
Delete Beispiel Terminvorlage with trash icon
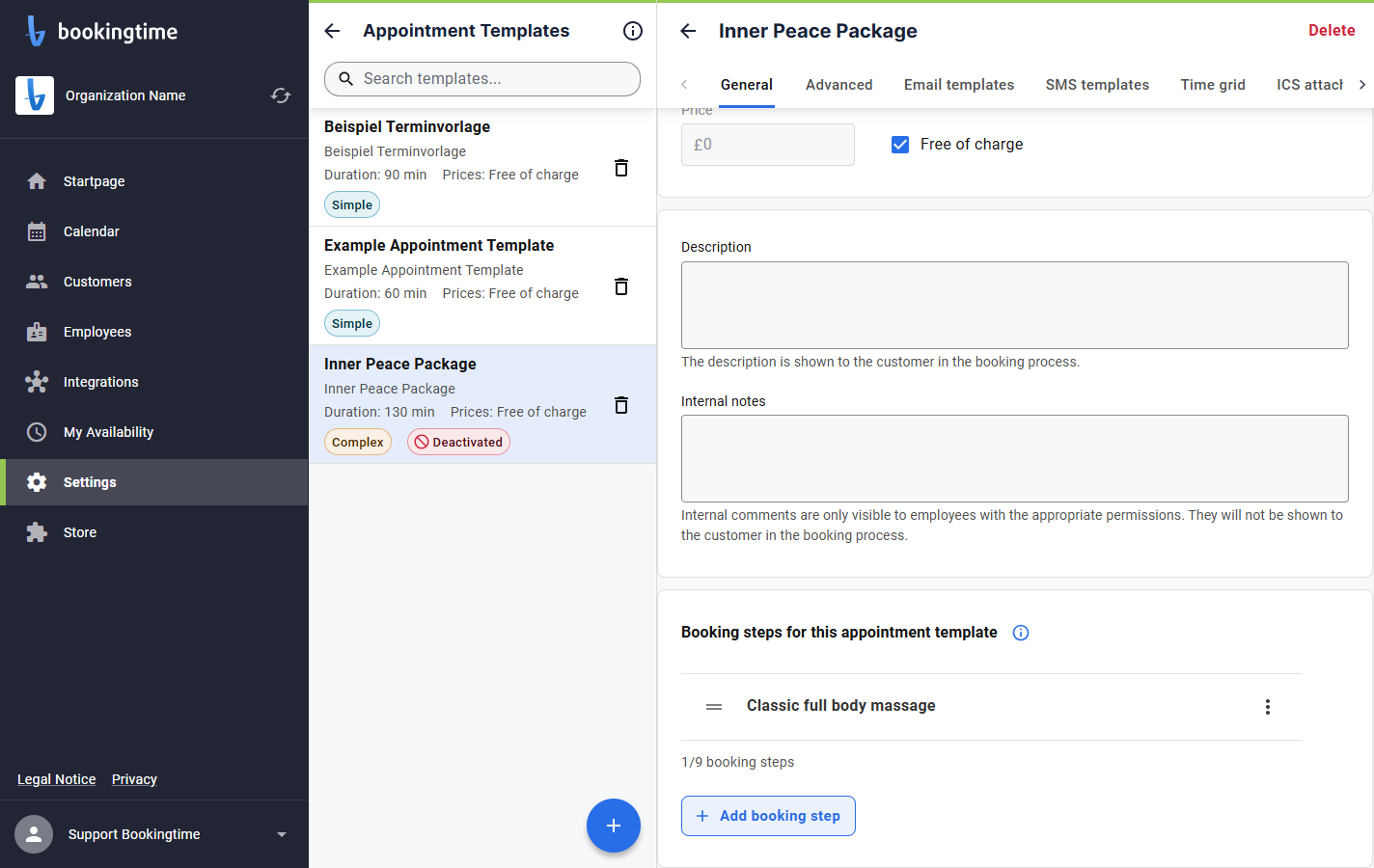pyautogui.click(x=621, y=168)
